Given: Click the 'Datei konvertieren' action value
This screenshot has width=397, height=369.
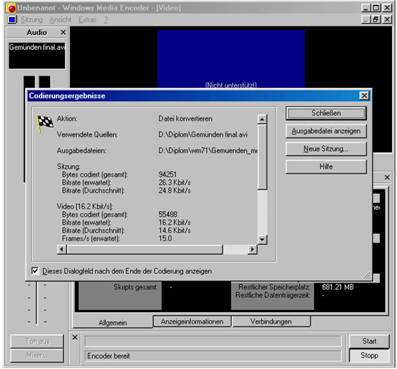Looking at the screenshot, I should coord(185,118).
